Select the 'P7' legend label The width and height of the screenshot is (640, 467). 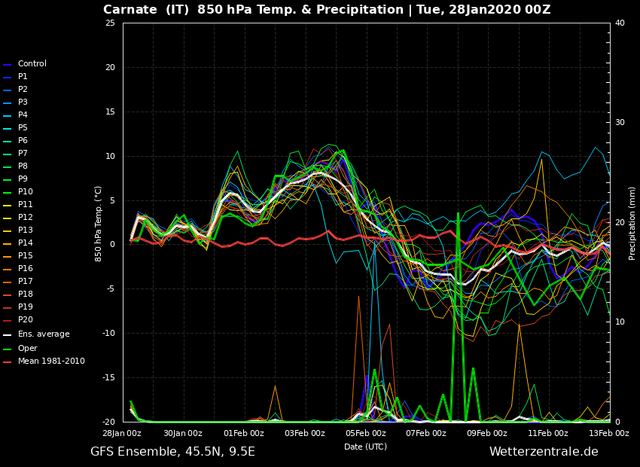pyautogui.click(x=22, y=153)
